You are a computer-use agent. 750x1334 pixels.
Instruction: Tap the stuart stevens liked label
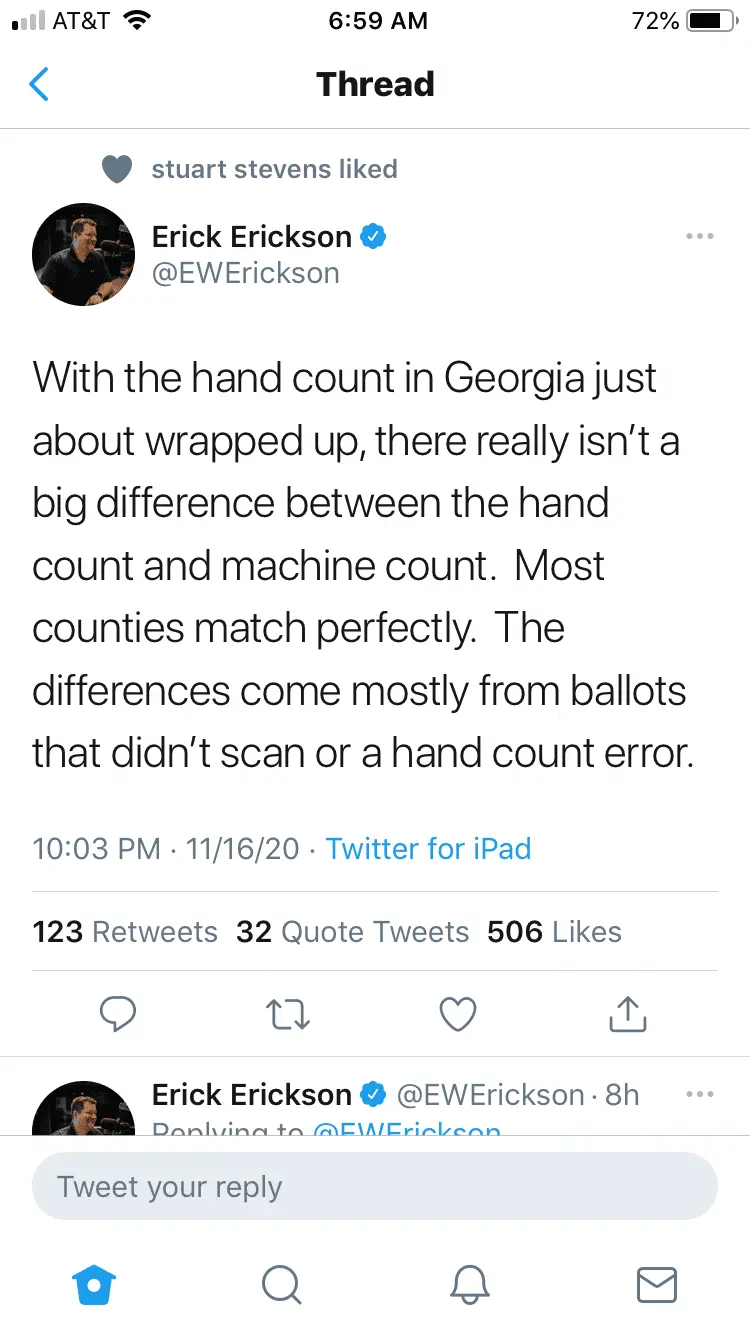[x=273, y=169]
